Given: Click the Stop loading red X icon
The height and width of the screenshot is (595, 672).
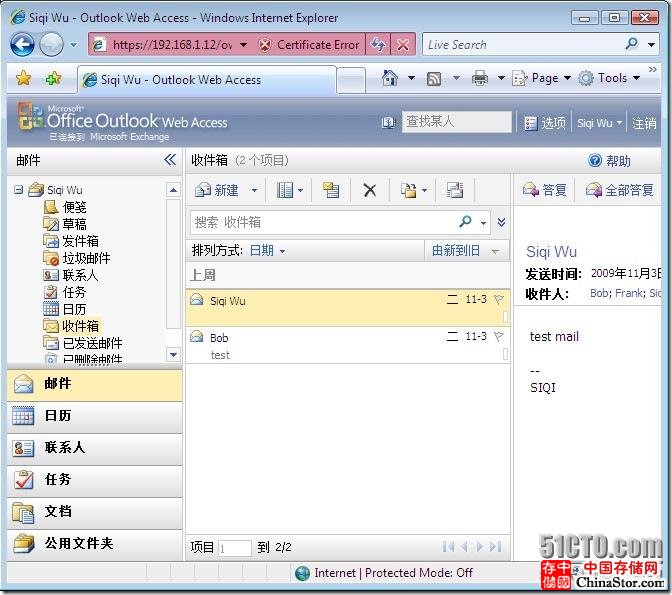Looking at the screenshot, I should 403,45.
